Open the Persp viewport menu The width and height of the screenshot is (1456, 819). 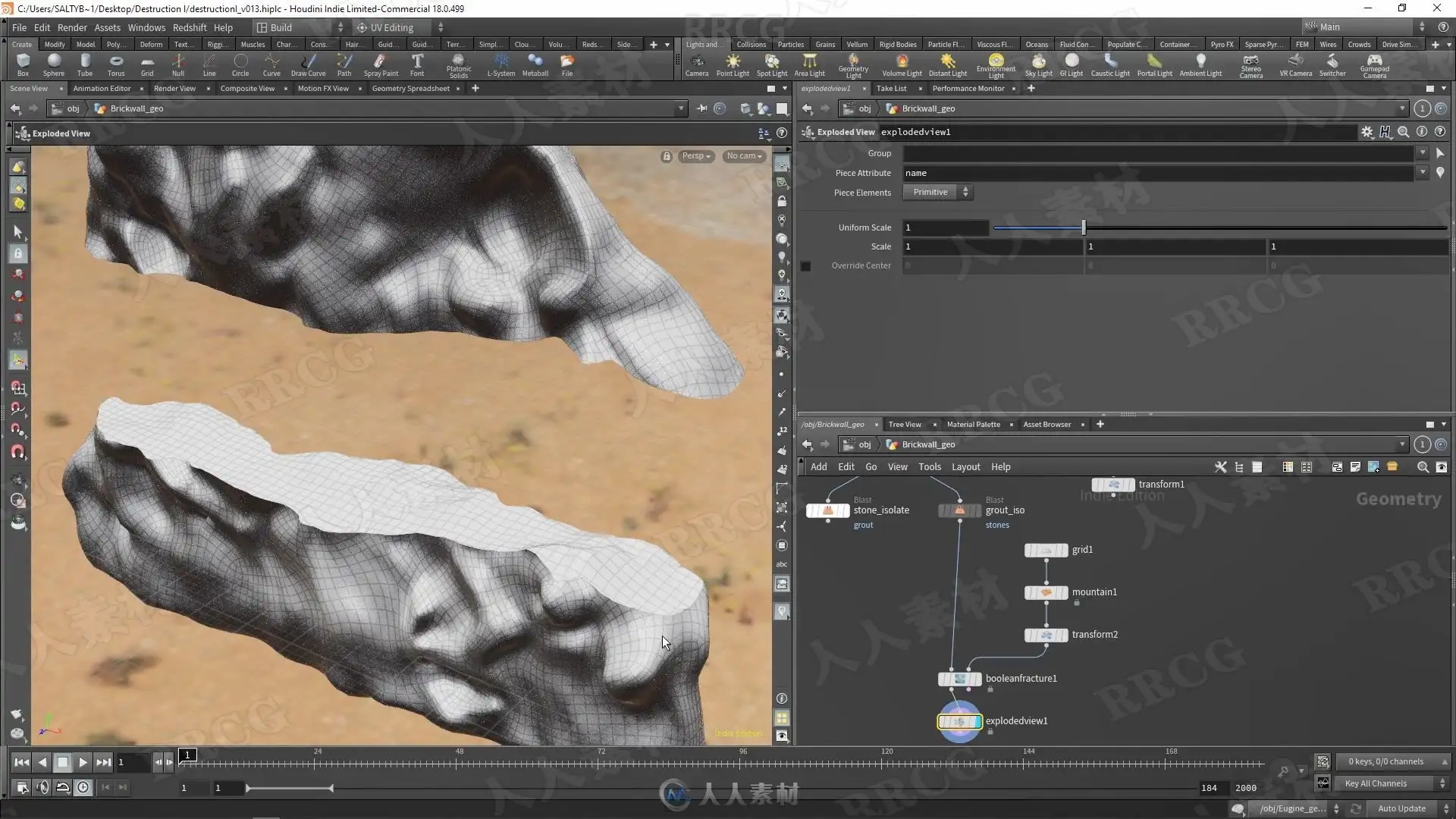tap(695, 156)
